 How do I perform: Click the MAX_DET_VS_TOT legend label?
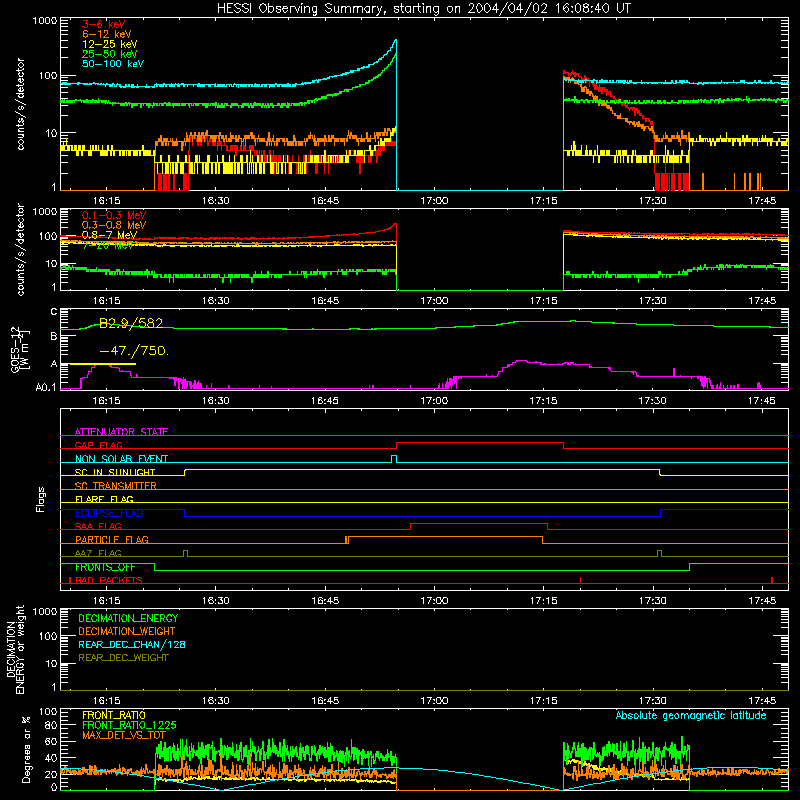click(124, 735)
